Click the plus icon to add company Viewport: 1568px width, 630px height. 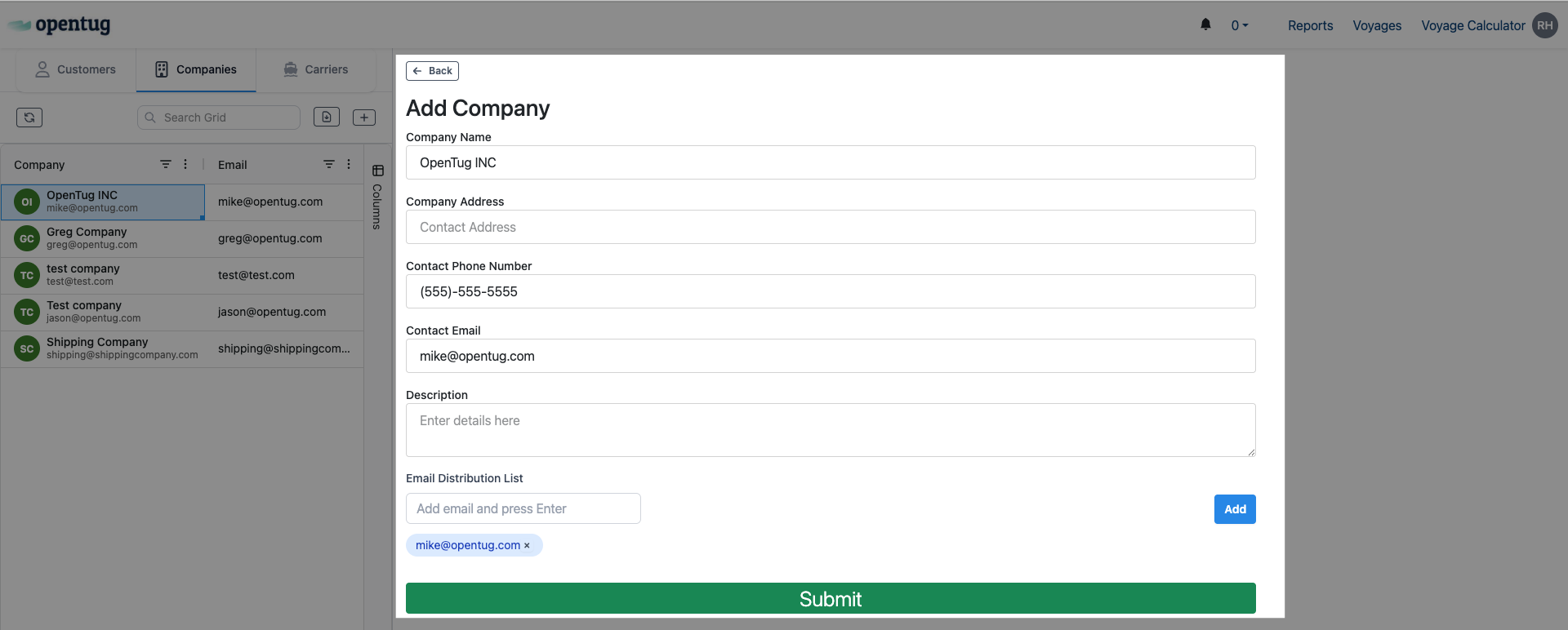click(x=364, y=118)
